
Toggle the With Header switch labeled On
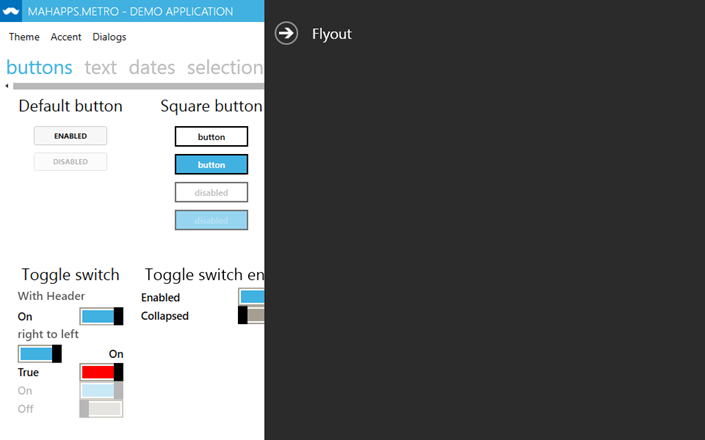[101, 316]
